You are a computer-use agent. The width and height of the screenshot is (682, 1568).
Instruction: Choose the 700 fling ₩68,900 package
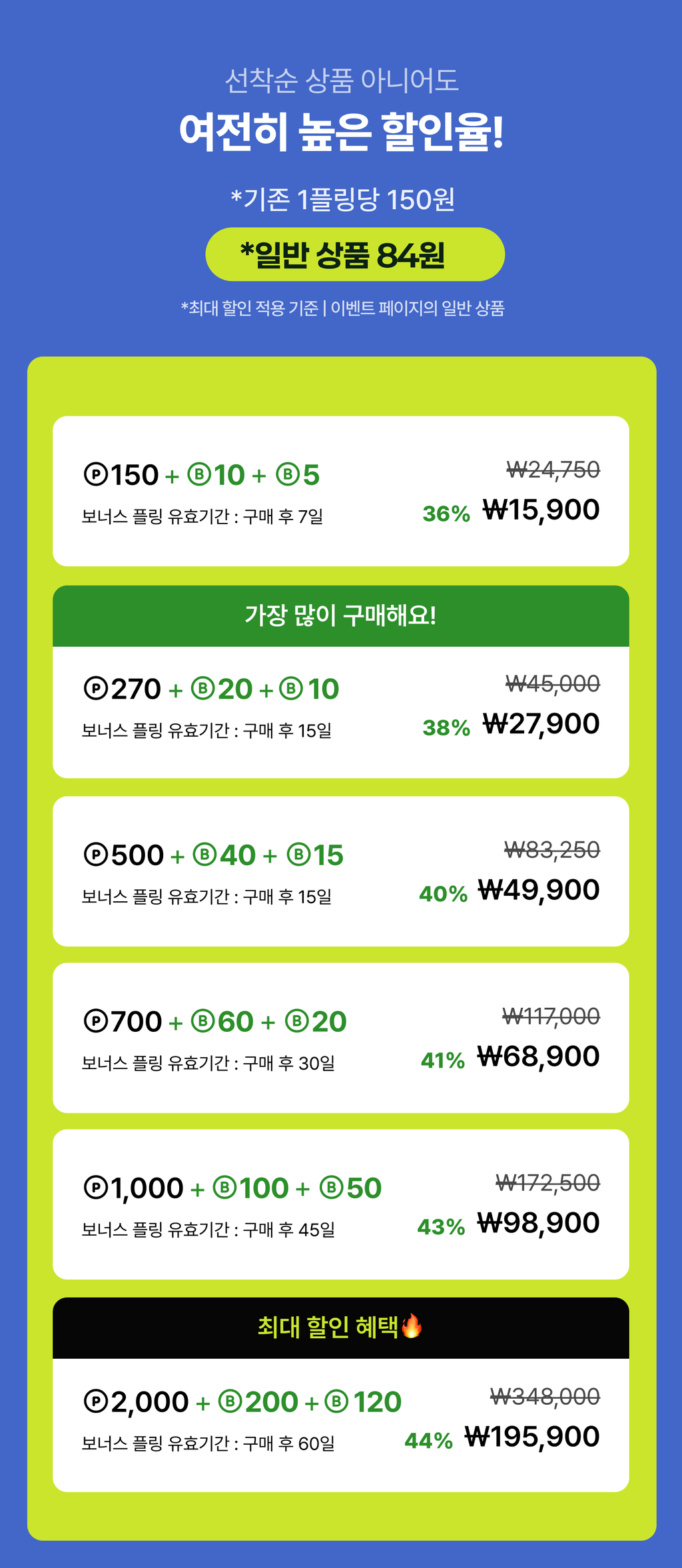[341, 1038]
